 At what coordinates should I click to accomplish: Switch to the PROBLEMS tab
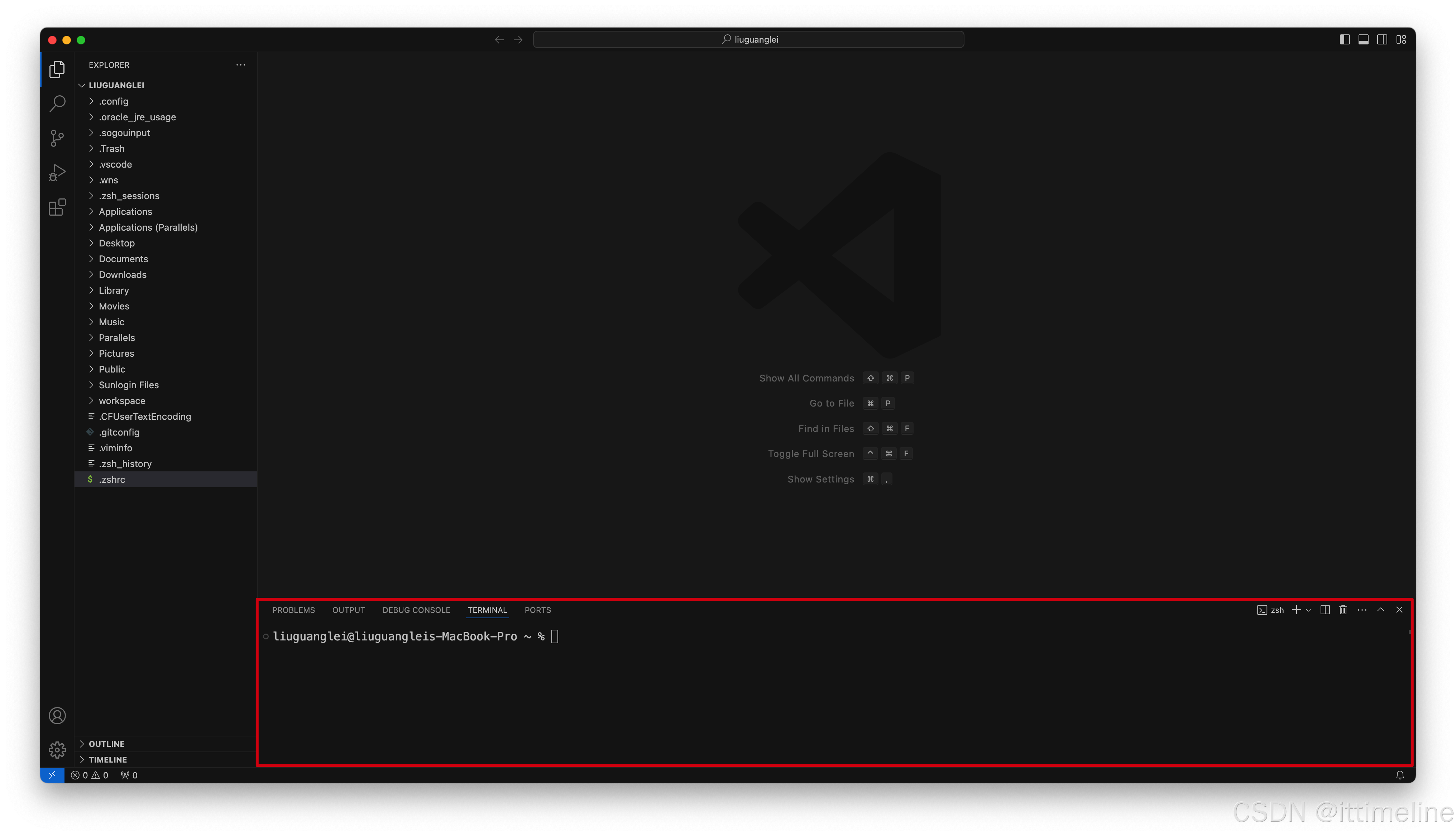click(293, 610)
